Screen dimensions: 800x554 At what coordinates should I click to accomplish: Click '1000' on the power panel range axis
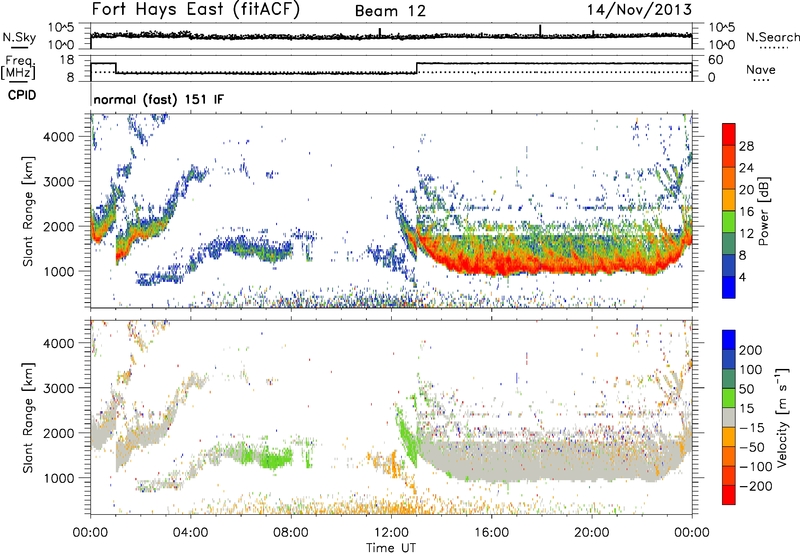tap(59, 271)
